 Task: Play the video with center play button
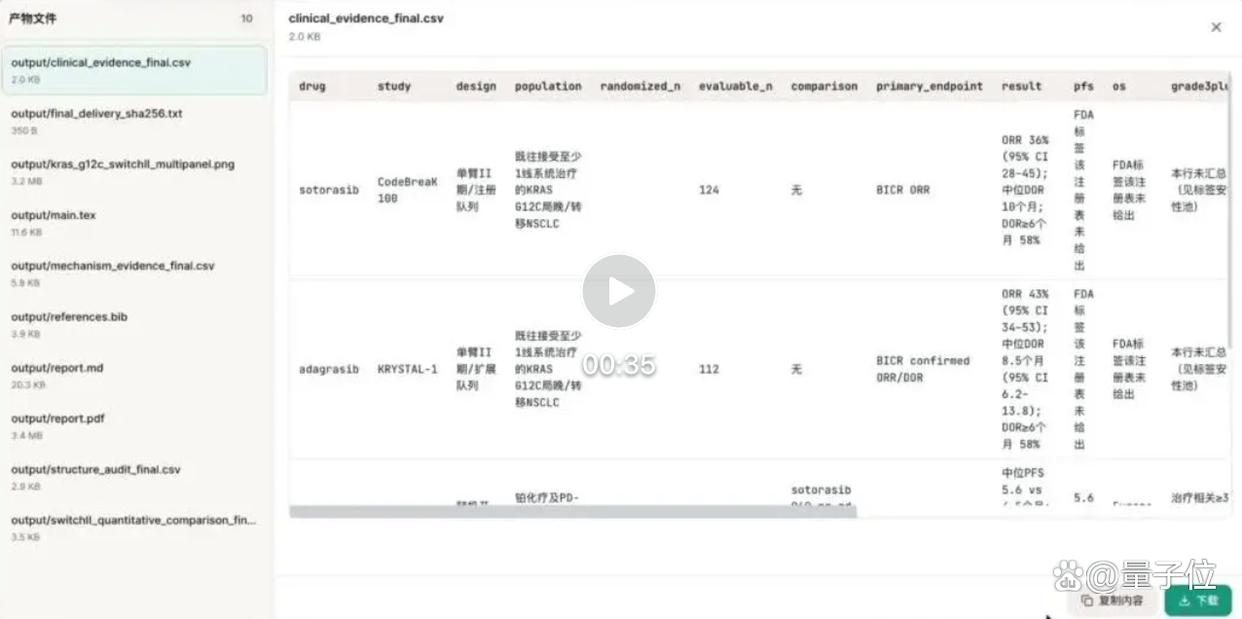(x=619, y=291)
